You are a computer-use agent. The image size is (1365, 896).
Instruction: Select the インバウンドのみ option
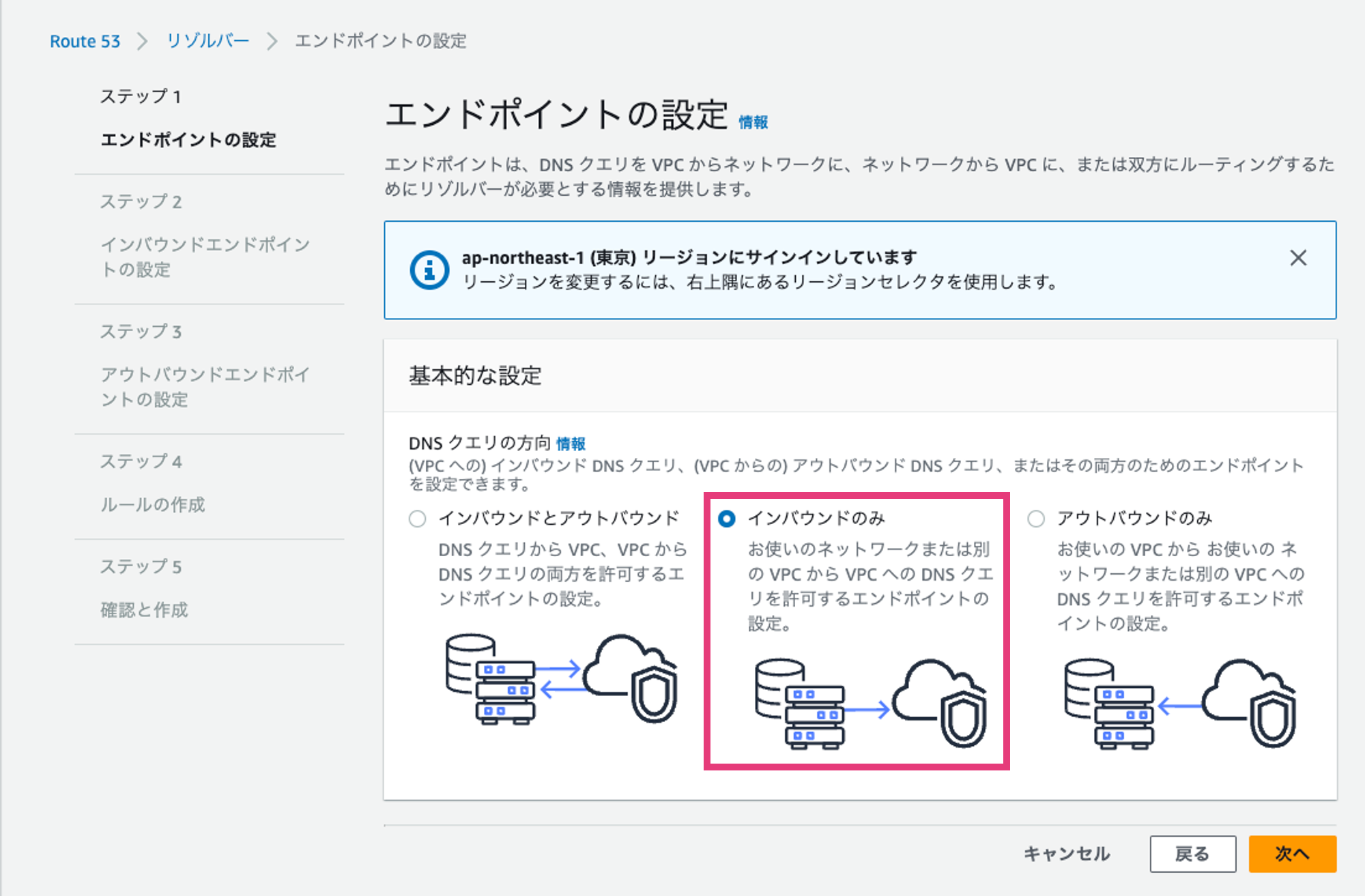click(727, 519)
